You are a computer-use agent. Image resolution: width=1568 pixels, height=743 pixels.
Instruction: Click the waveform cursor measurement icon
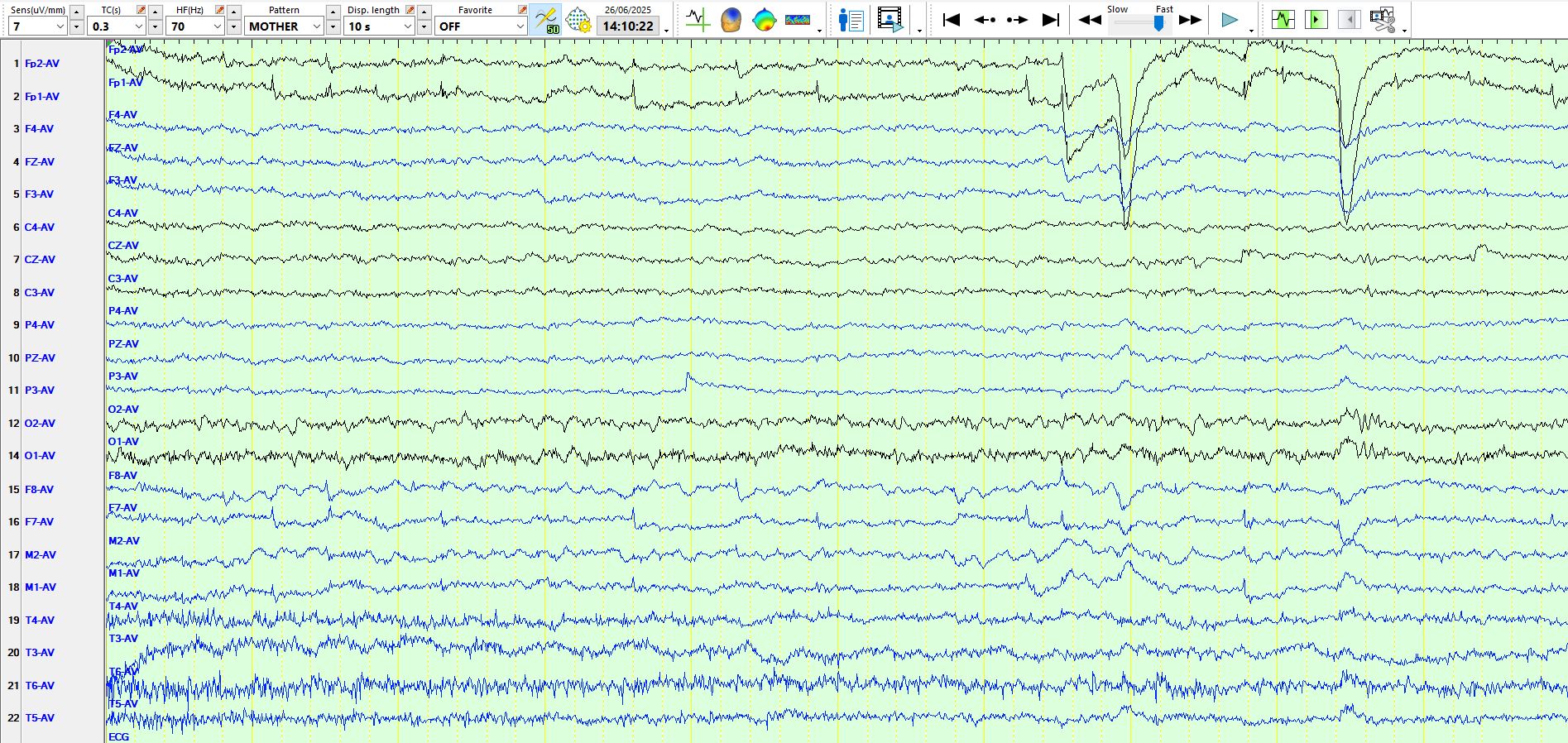698,19
